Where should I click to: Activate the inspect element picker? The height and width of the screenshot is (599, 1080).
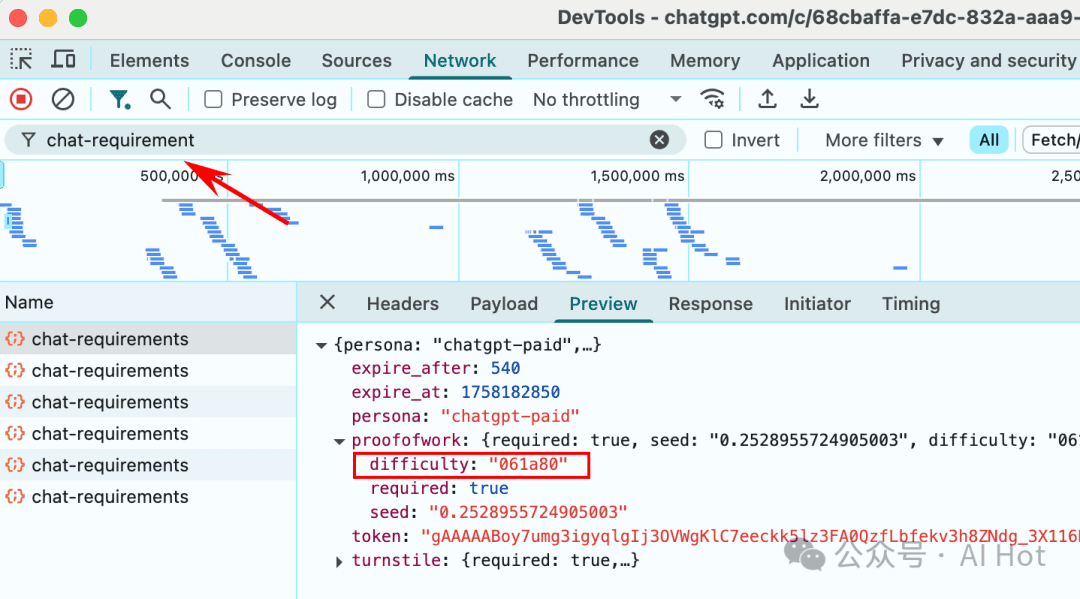pos(21,60)
